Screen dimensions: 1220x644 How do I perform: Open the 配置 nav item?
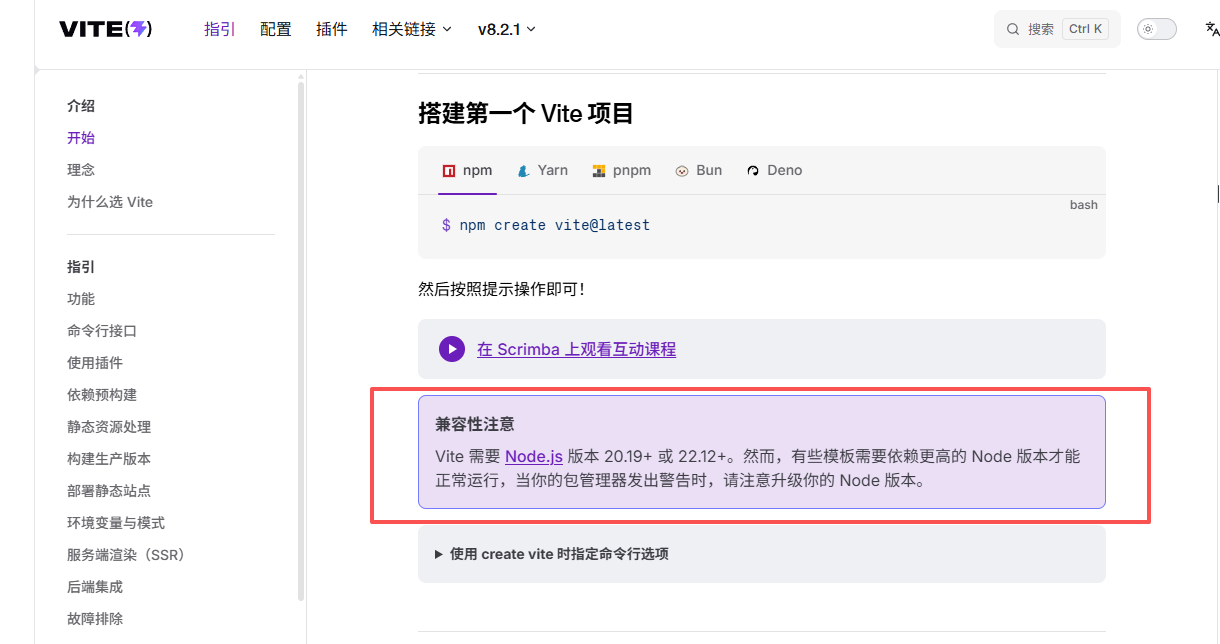point(276,29)
